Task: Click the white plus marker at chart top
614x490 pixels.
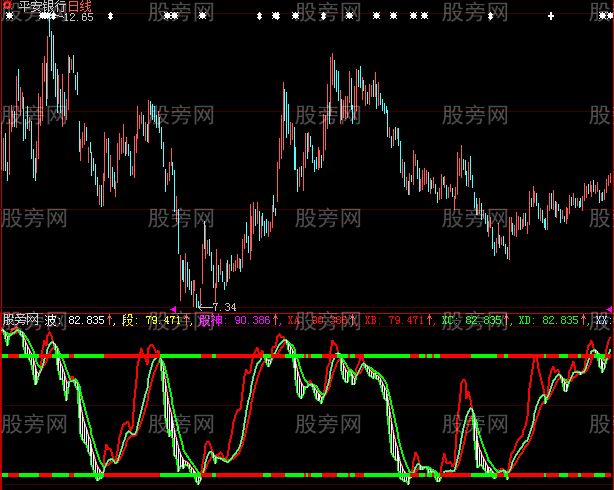Action: point(550,17)
